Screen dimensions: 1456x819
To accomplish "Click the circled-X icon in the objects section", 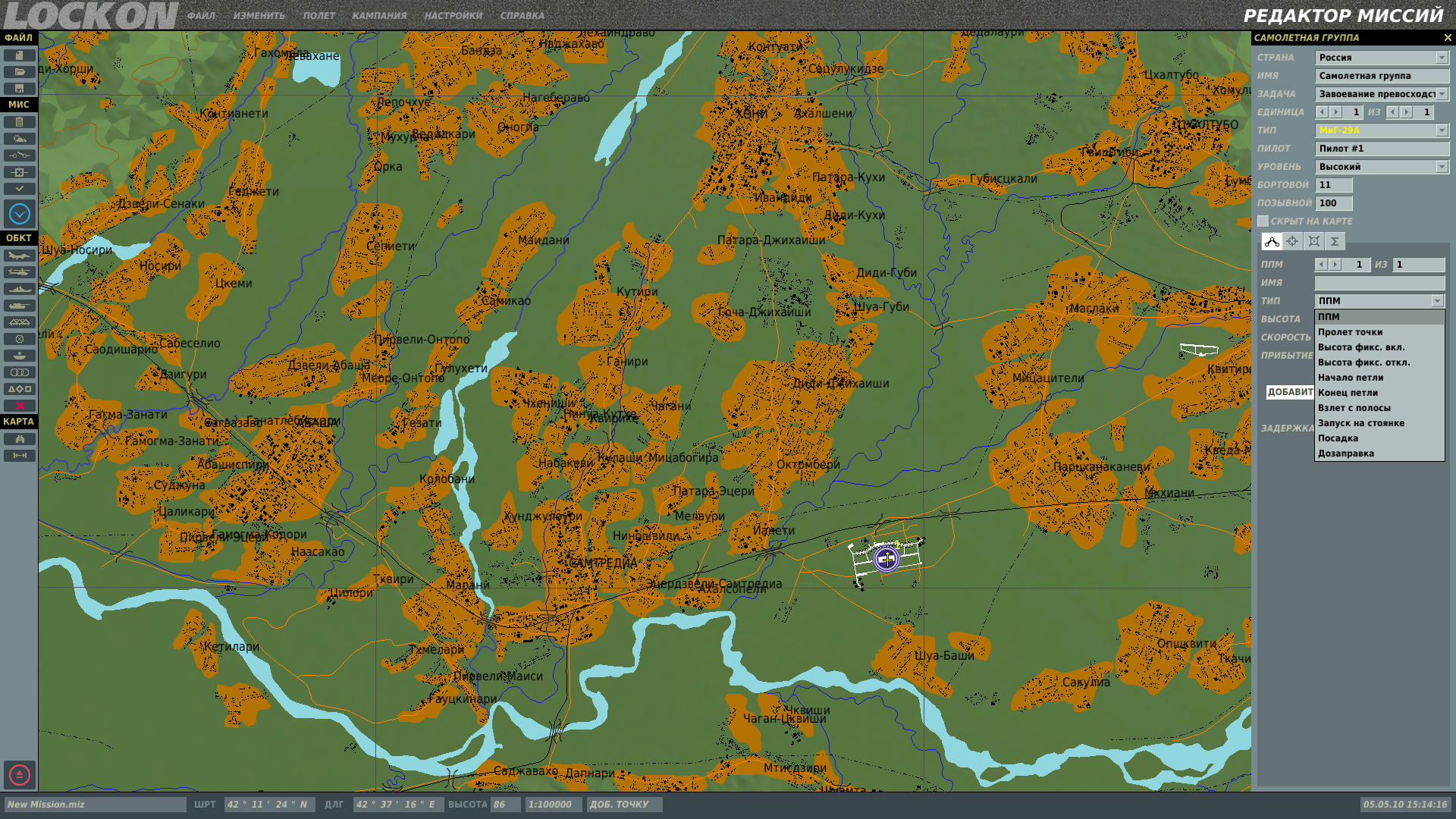I will 20,339.
